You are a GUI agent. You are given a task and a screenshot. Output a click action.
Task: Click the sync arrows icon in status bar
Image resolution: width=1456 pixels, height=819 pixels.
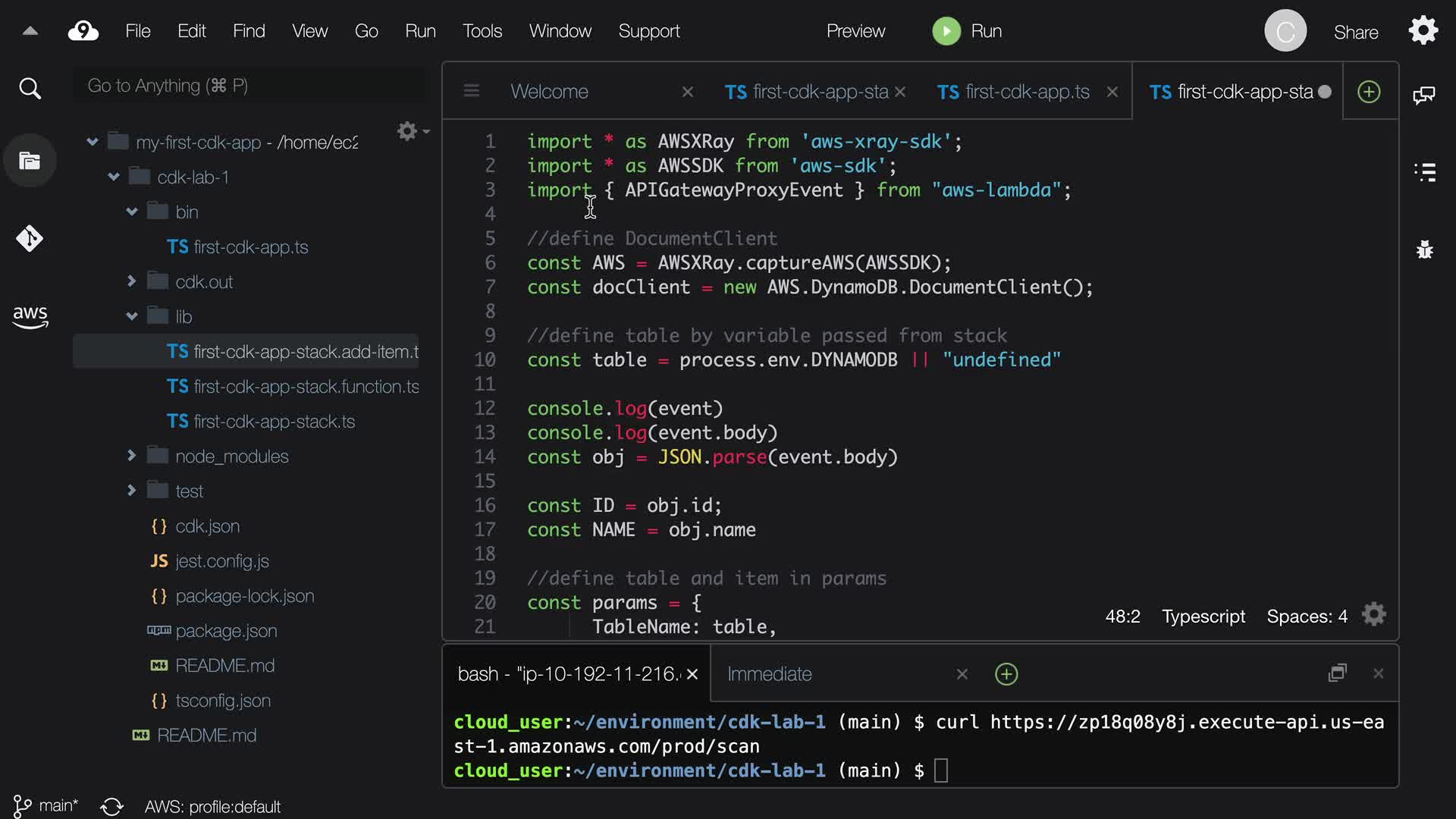(x=111, y=806)
